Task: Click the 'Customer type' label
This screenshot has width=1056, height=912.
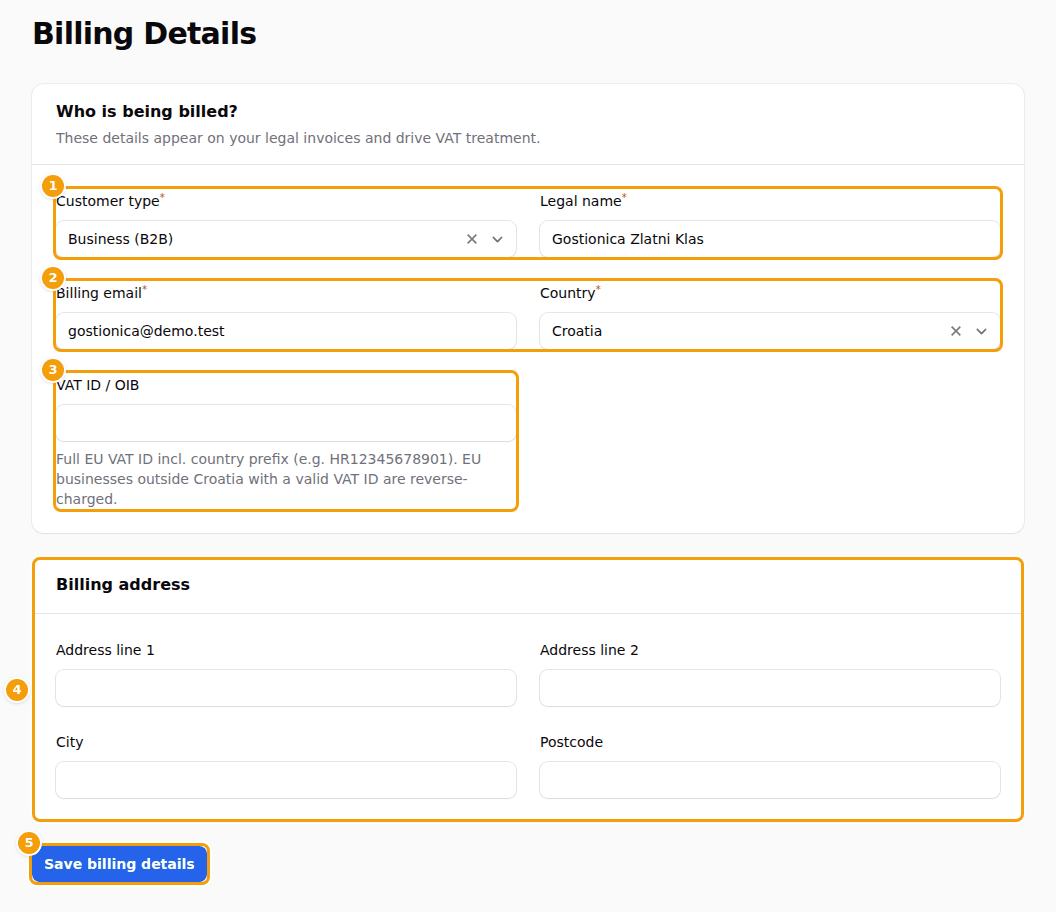Action: [x=108, y=201]
